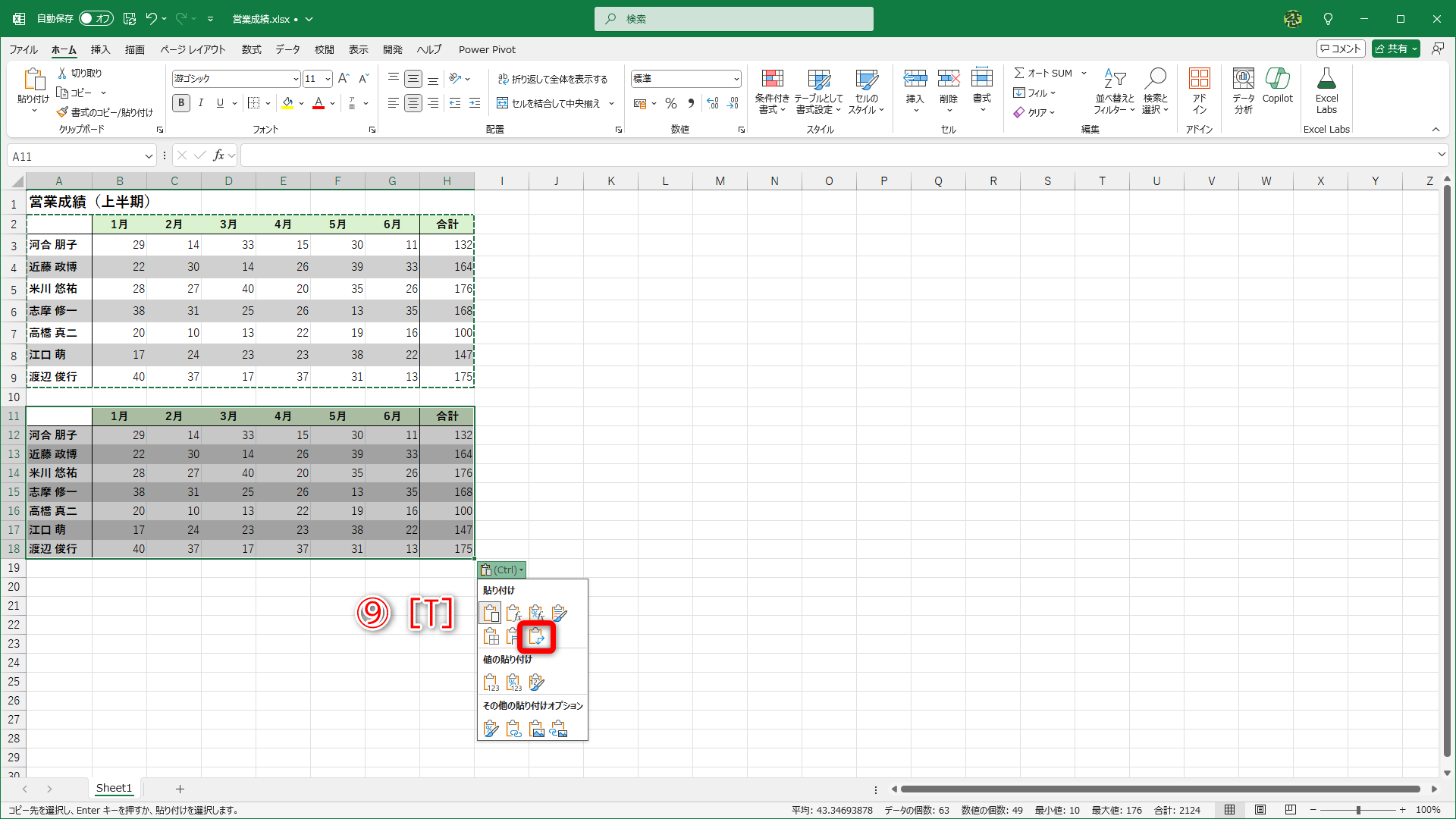Select Paste as Picture option

click(x=537, y=729)
